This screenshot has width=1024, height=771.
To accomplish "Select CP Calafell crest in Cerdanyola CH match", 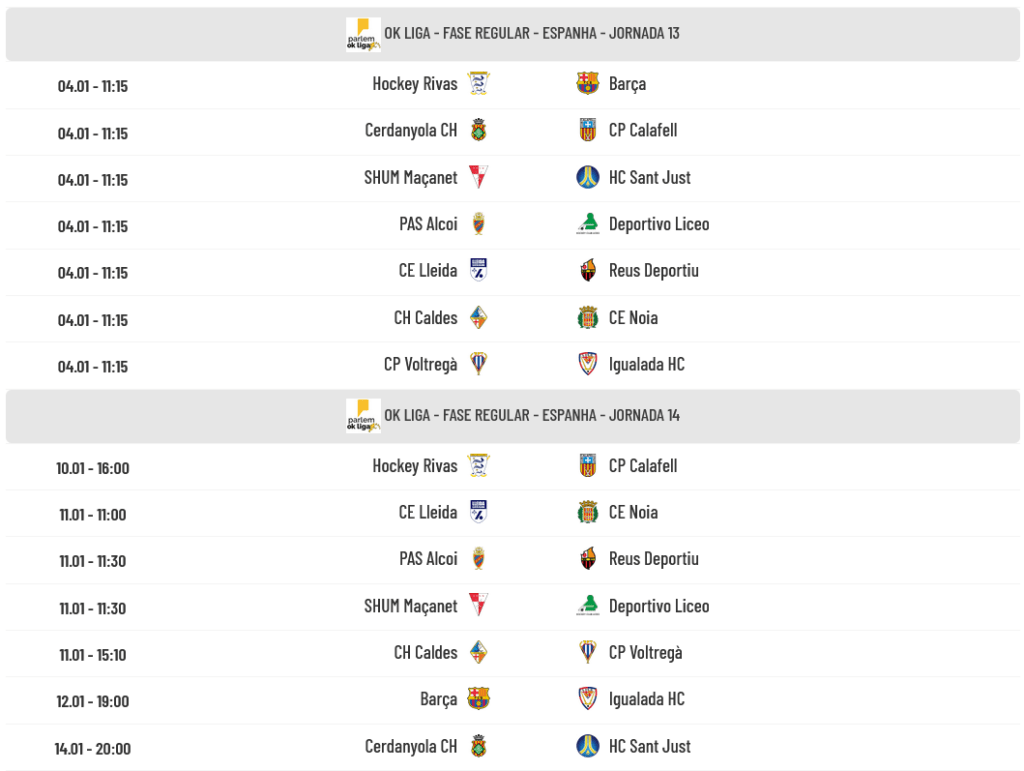I will tap(588, 130).
